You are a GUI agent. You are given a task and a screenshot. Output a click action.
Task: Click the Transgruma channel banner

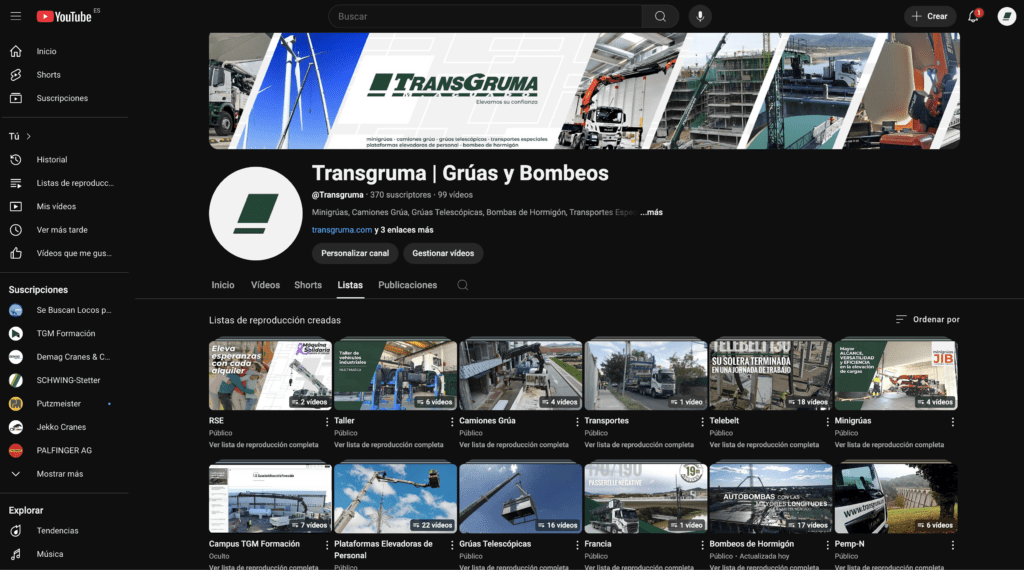click(584, 91)
